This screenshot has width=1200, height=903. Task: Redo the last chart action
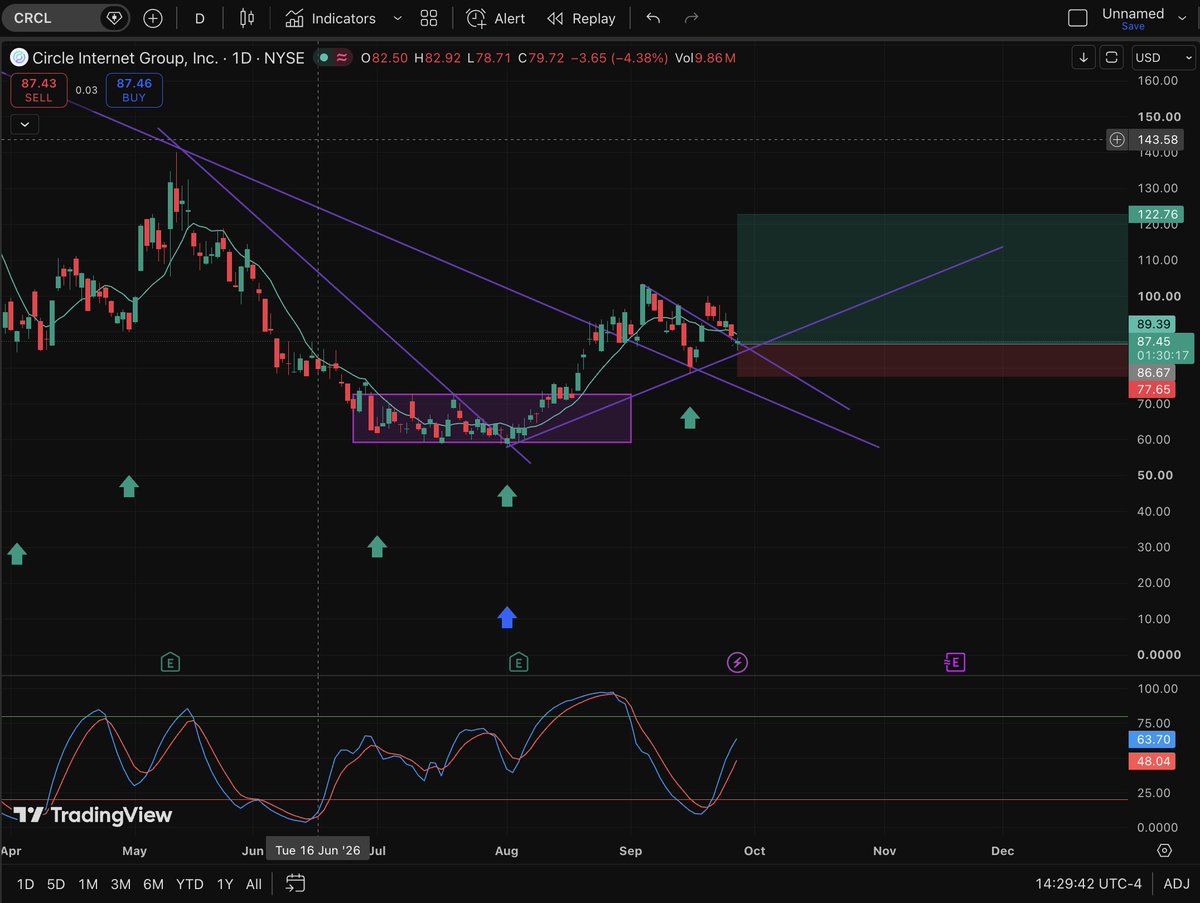(691, 18)
